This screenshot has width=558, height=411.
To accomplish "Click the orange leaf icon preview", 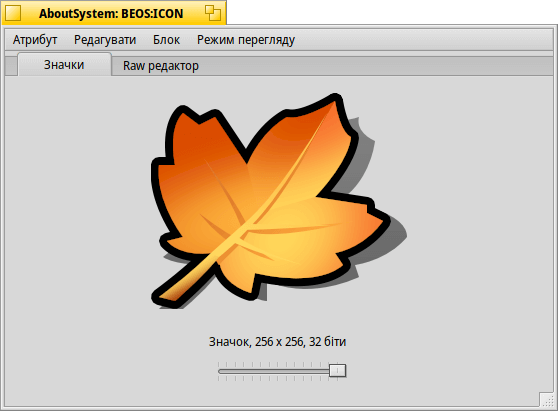I will pyautogui.click(x=278, y=201).
